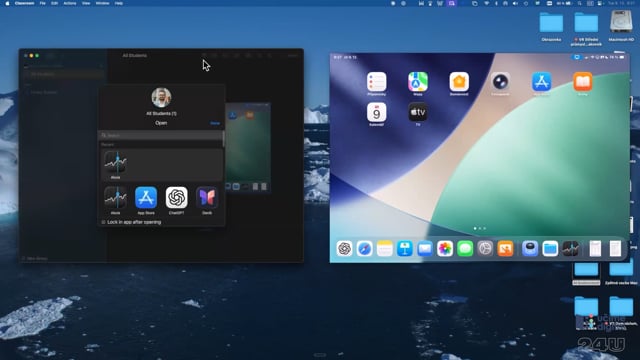Tap Keynote in the iPad dock
This screenshot has height=360, width=640.
404,249
